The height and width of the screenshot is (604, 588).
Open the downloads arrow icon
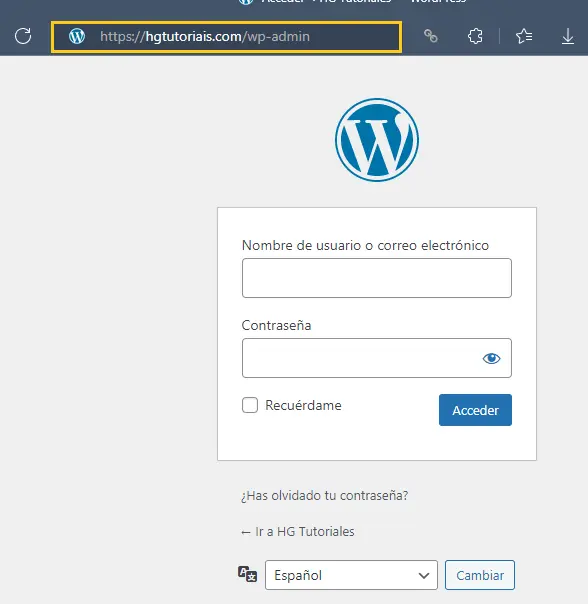[568, 37]
